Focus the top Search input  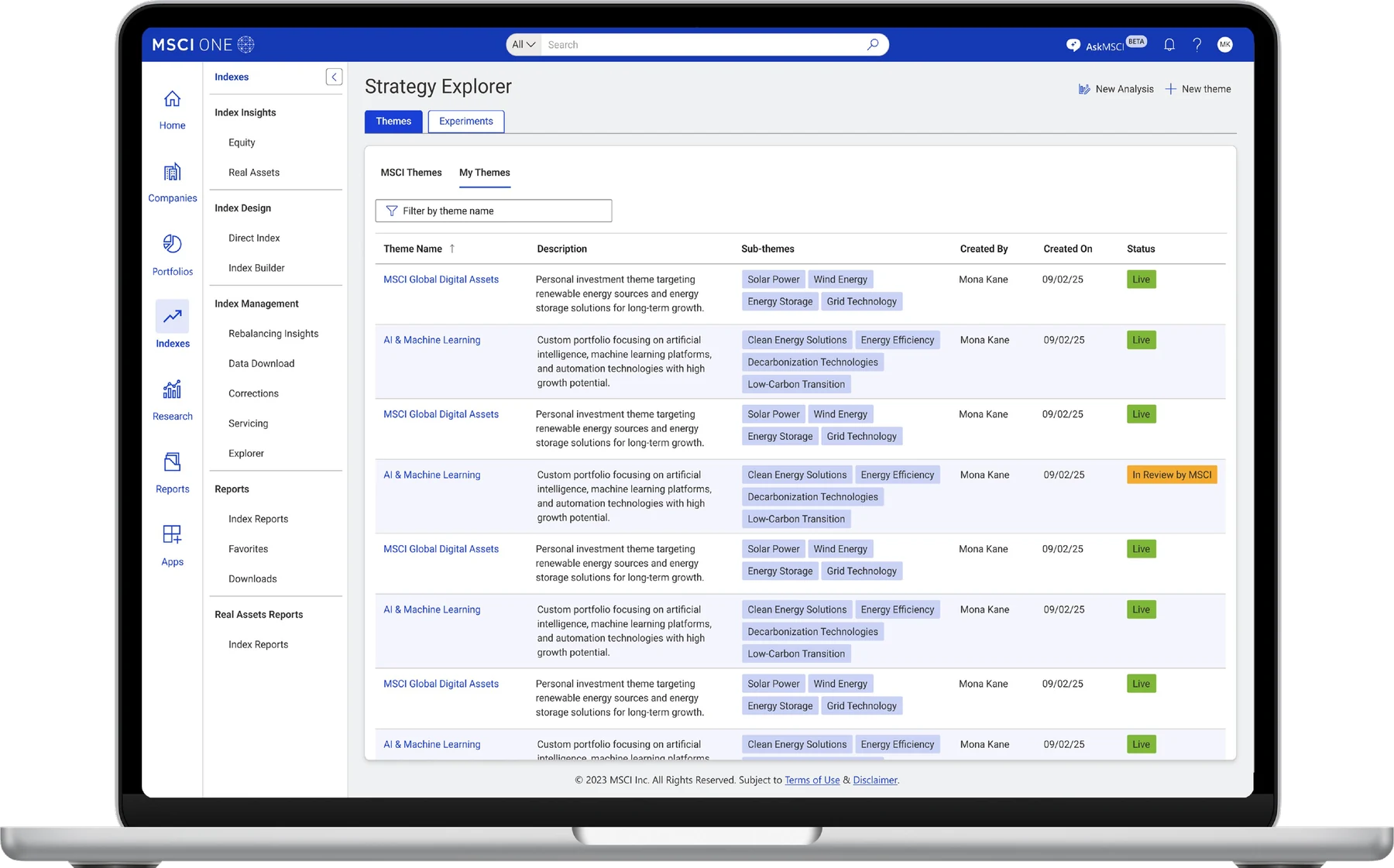[x=705, y=45]
